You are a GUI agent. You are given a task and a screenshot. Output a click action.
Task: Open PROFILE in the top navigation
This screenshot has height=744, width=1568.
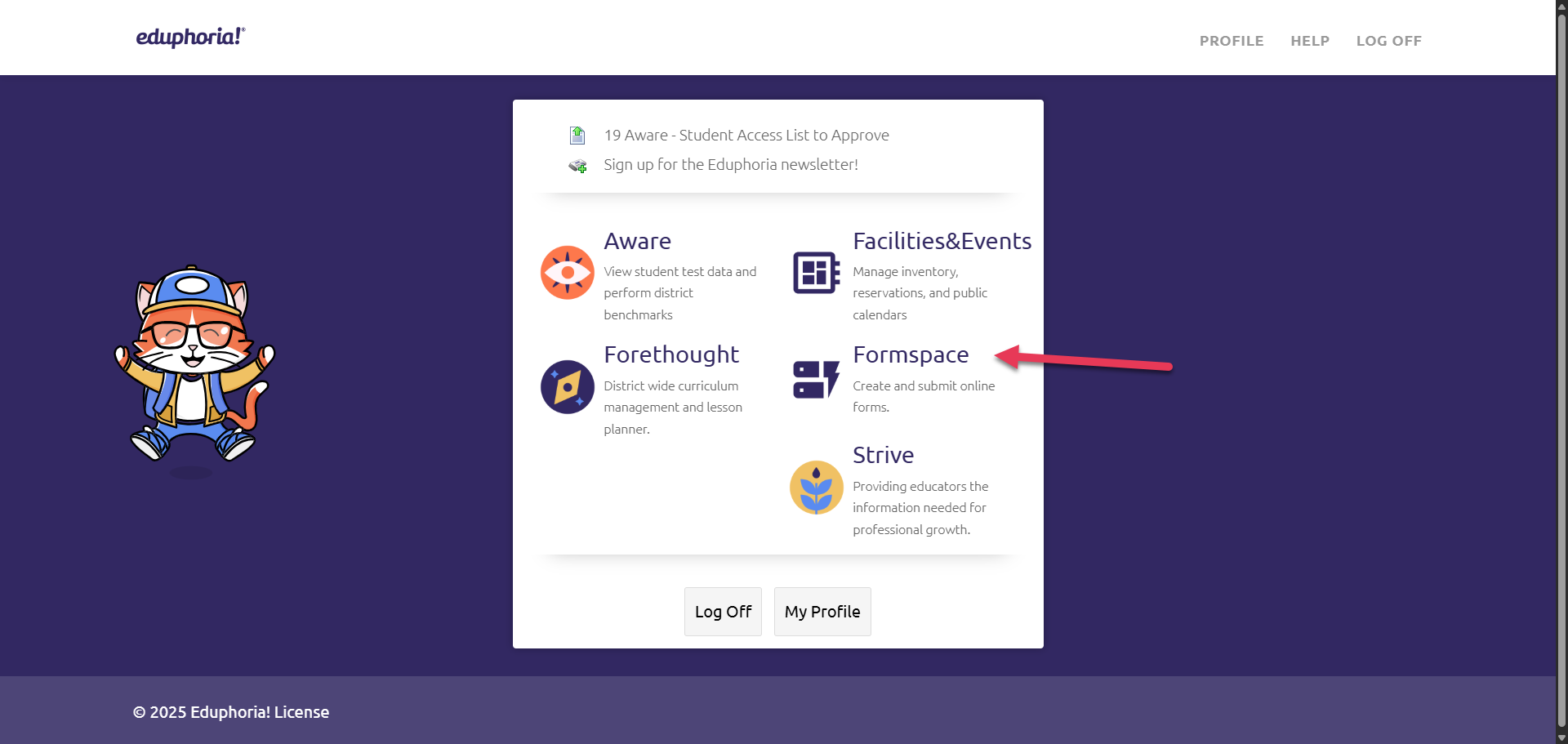coord(1231,41)
